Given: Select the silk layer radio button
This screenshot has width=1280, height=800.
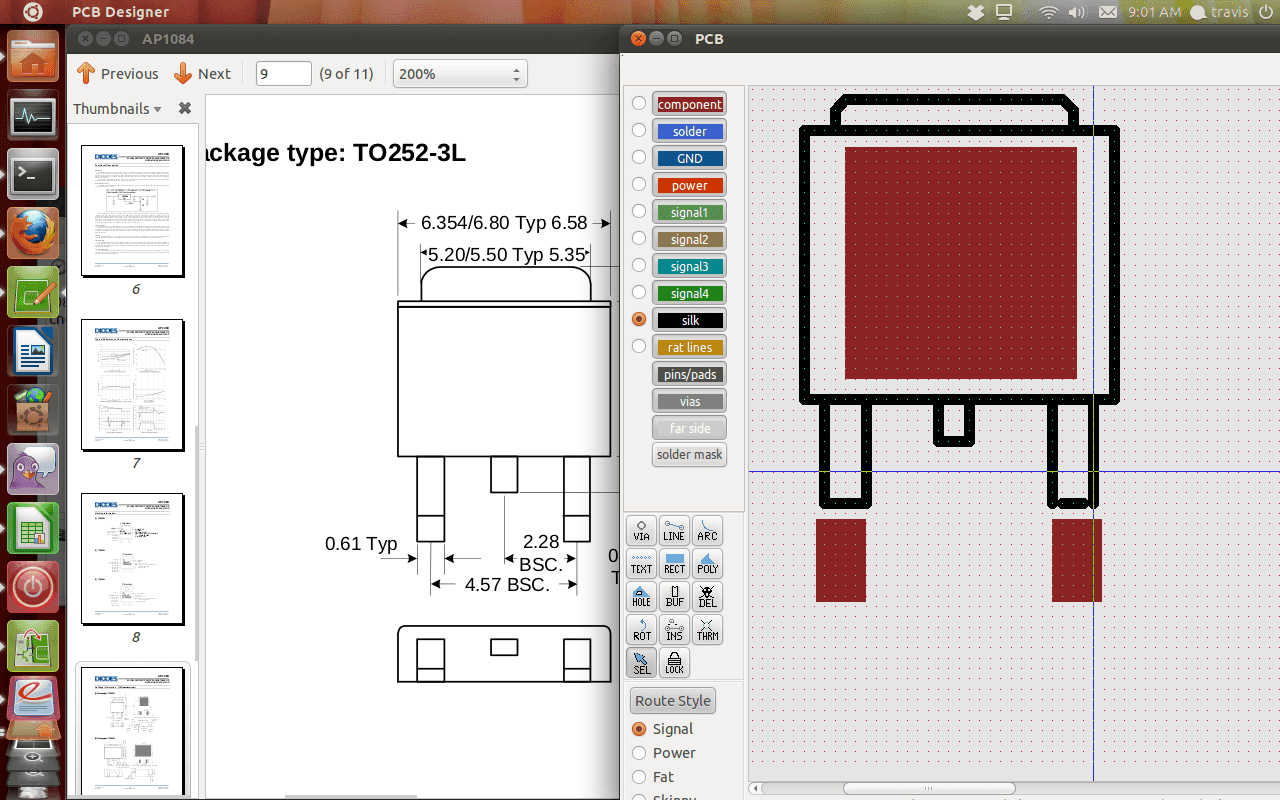Looking at the screenshot, I should point(639,319).
